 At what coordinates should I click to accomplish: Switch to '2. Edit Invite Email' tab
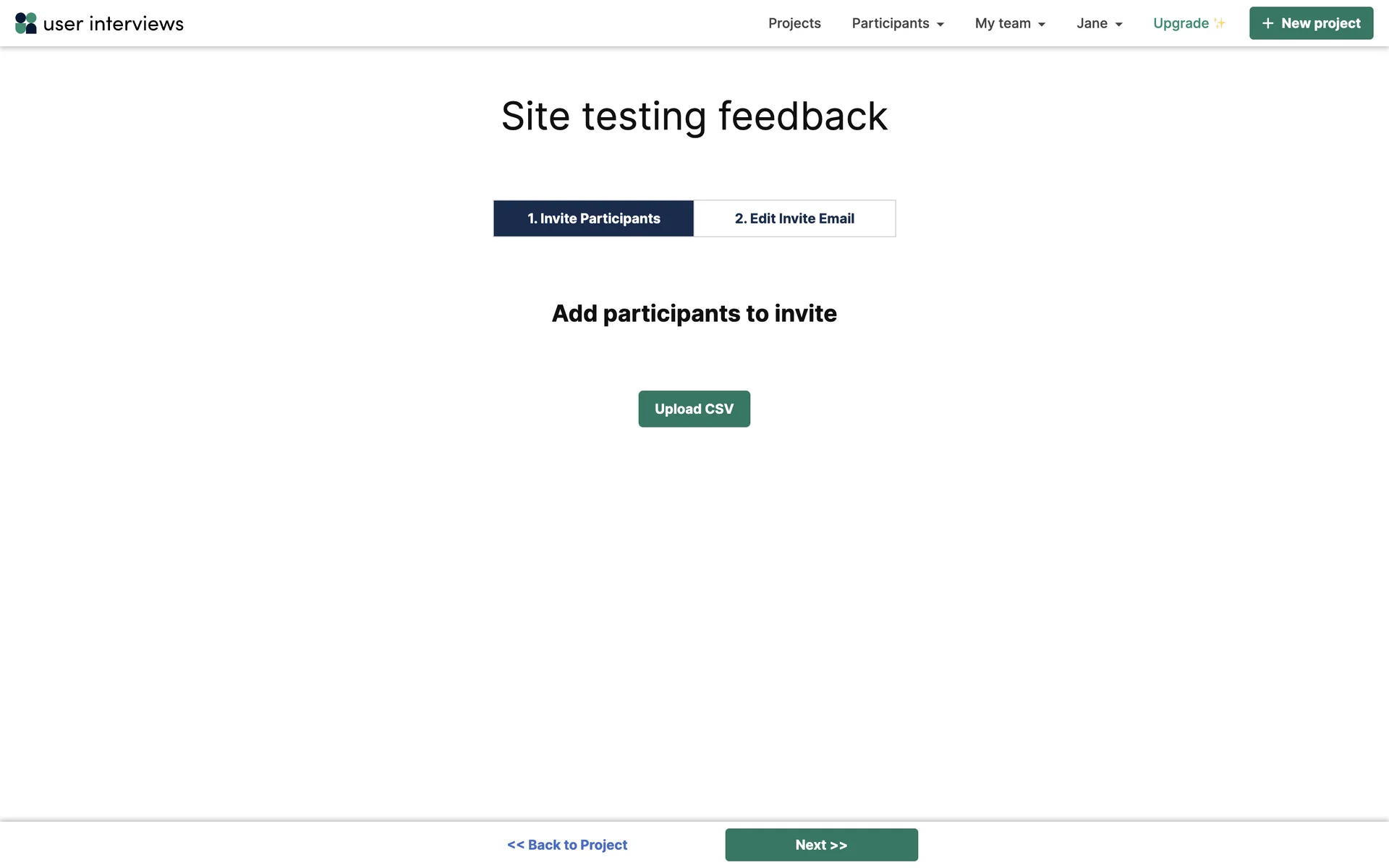pos(794,218)
